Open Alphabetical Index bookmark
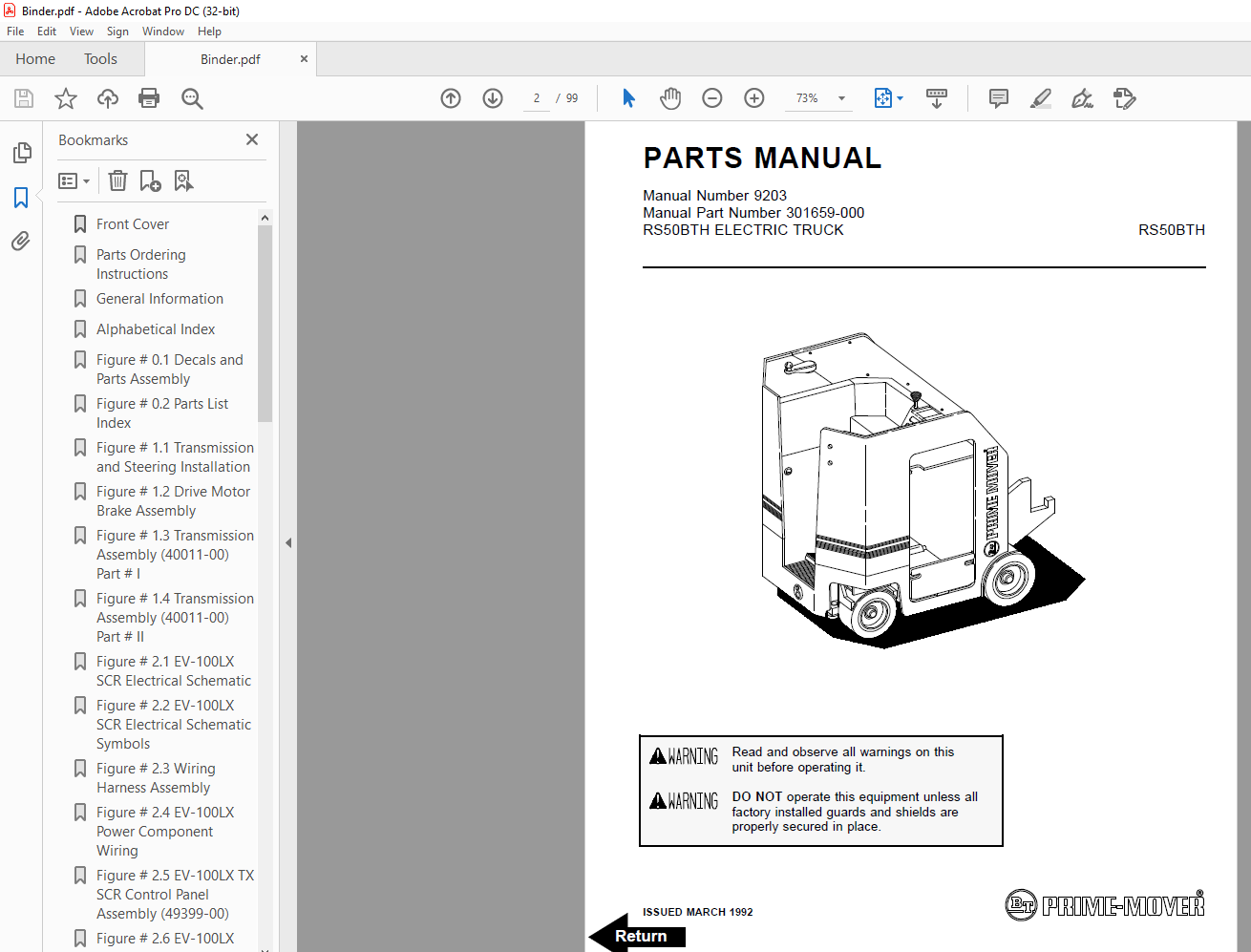Screen dimensions: 1251x952 tap(156, 329)
